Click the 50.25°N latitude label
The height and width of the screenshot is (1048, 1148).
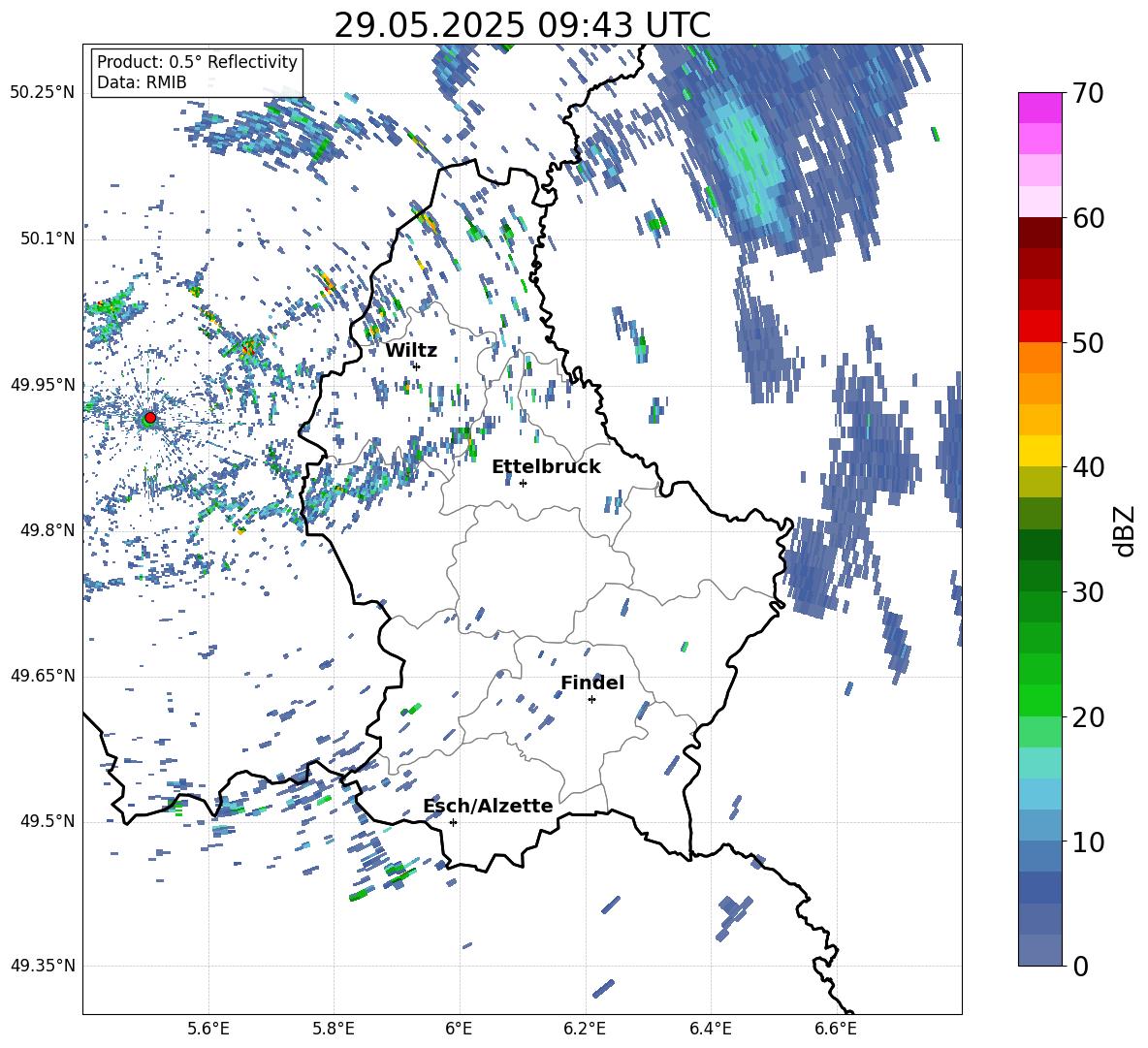pos(43,93)
